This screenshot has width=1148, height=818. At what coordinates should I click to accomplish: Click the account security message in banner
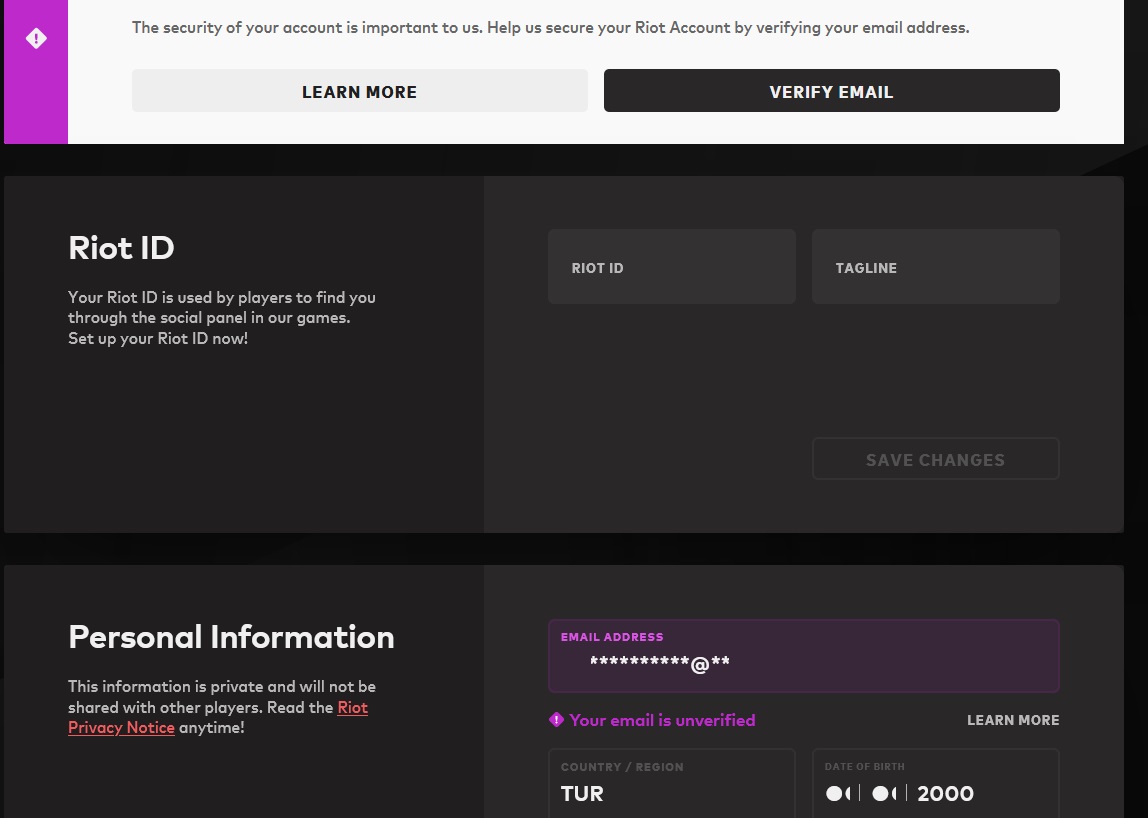coord(551,28)
